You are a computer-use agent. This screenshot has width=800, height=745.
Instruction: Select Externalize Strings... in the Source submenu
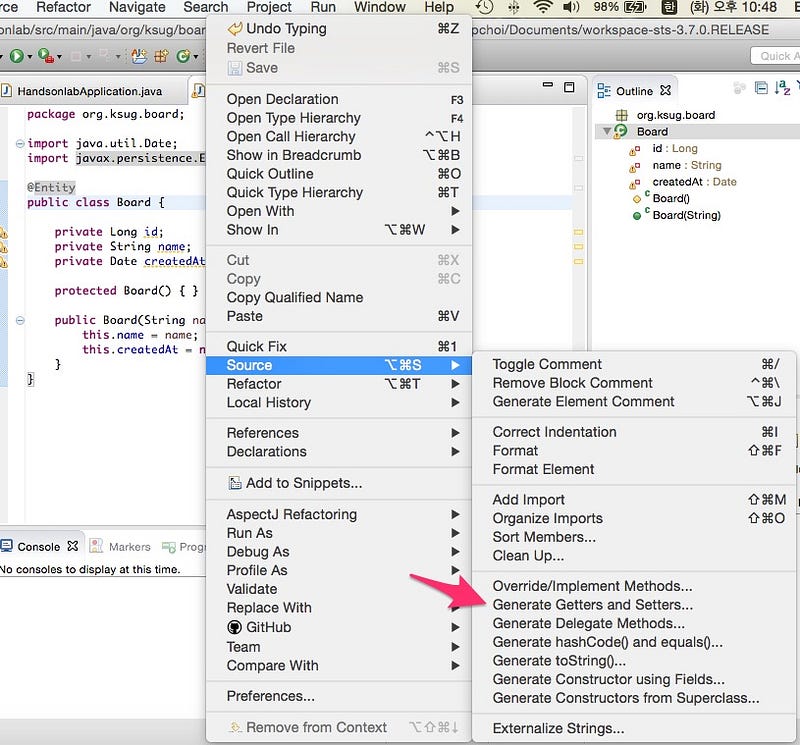[x=635, y=729]
